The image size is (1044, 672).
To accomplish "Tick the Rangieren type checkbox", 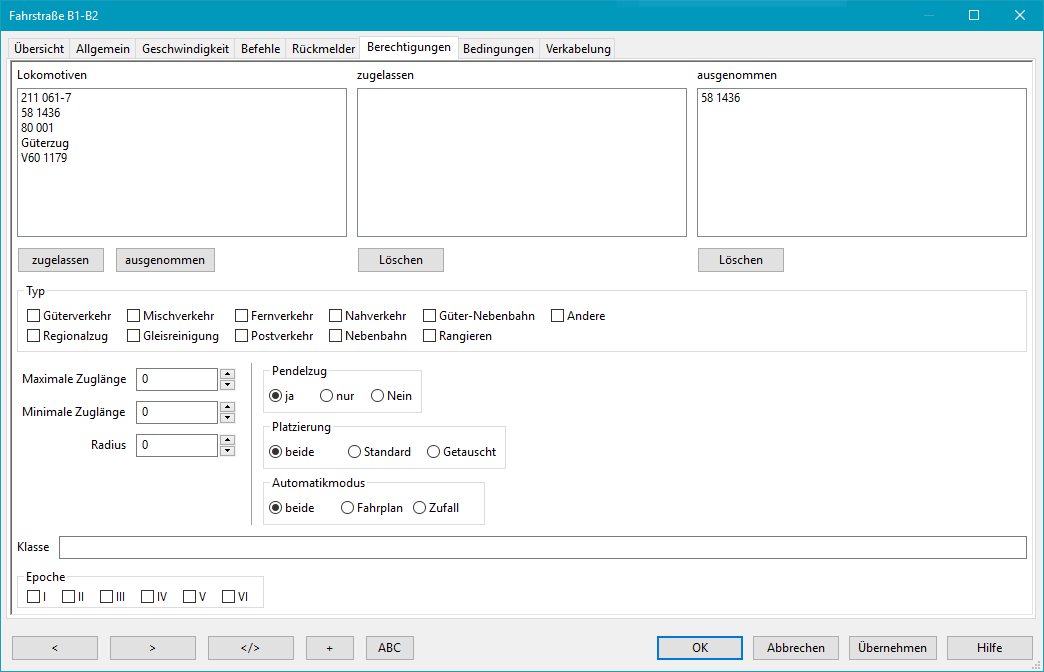I will tap(430, 336).
